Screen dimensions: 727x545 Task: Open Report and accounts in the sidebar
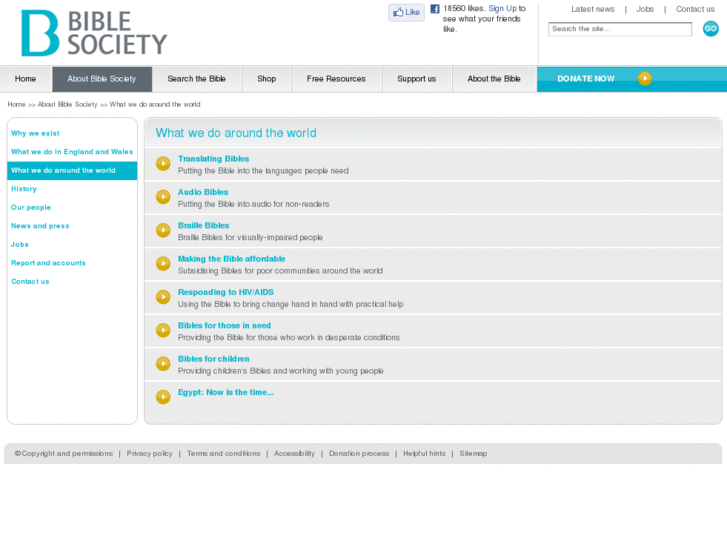[48, 263]
